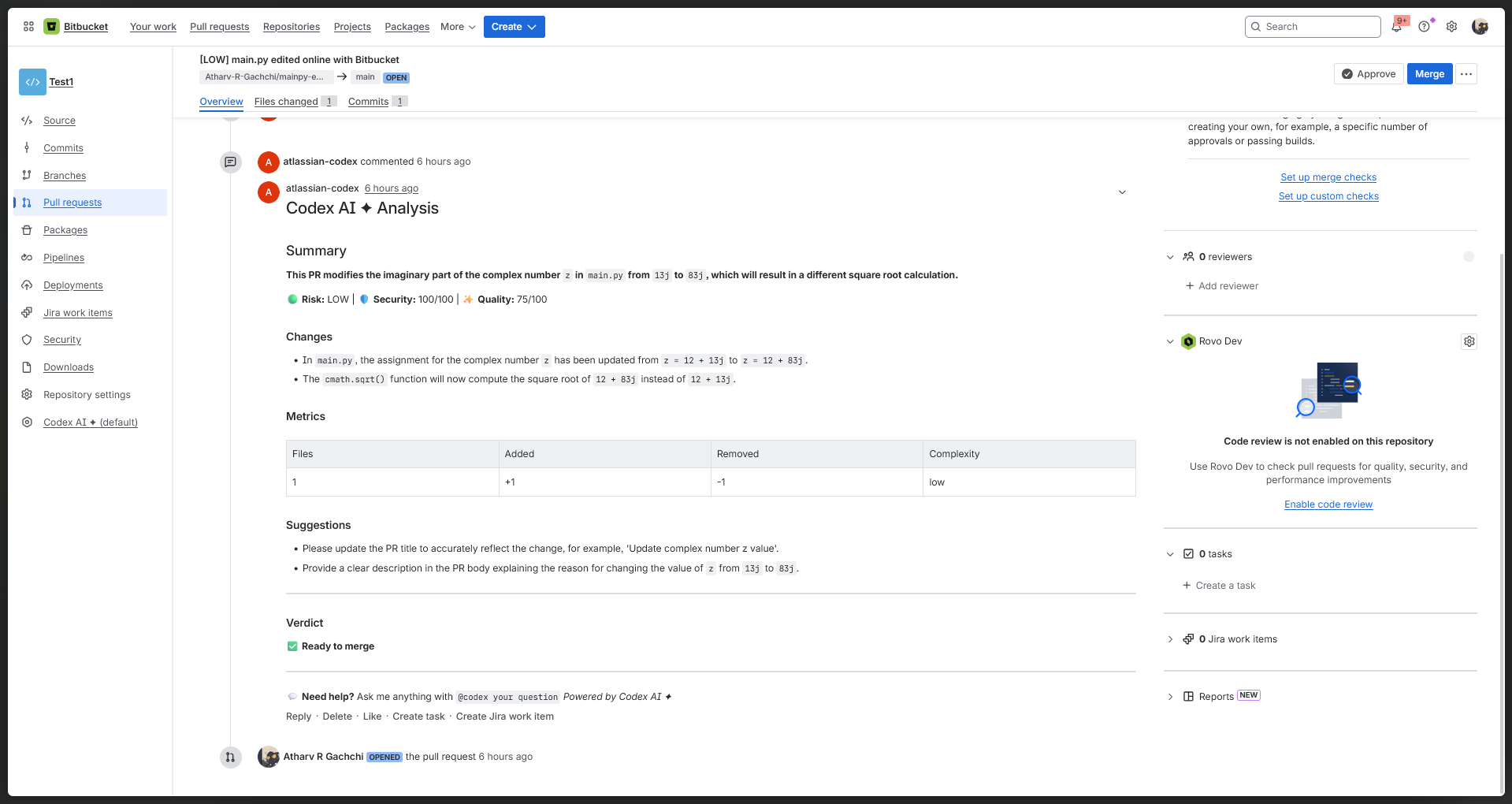Image resolution: width=1512 pixels, height=804 pixels.
Task: Click the Repository settings gear icon
Action: (27, 395)
